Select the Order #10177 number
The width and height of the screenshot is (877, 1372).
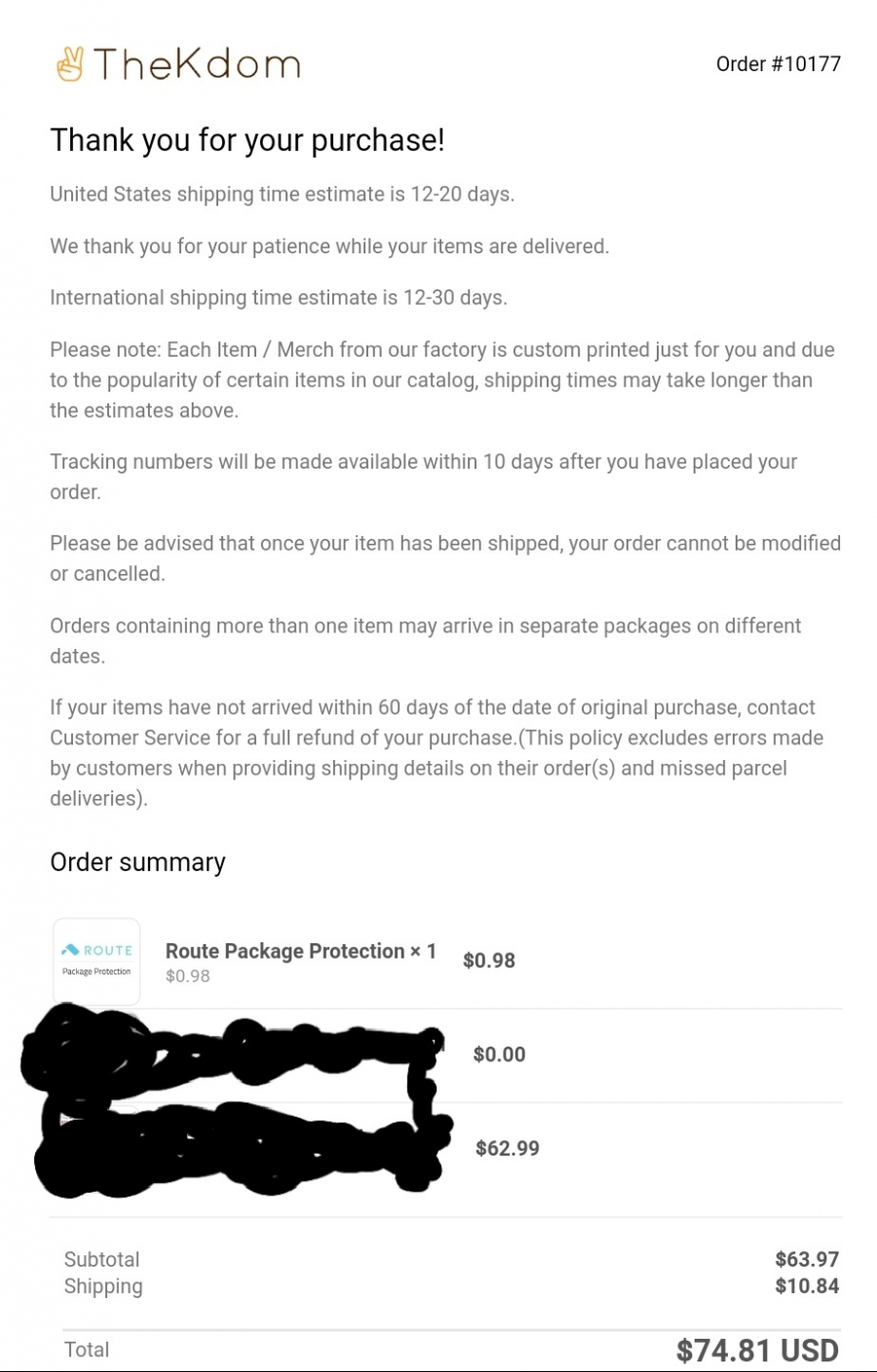778,64
